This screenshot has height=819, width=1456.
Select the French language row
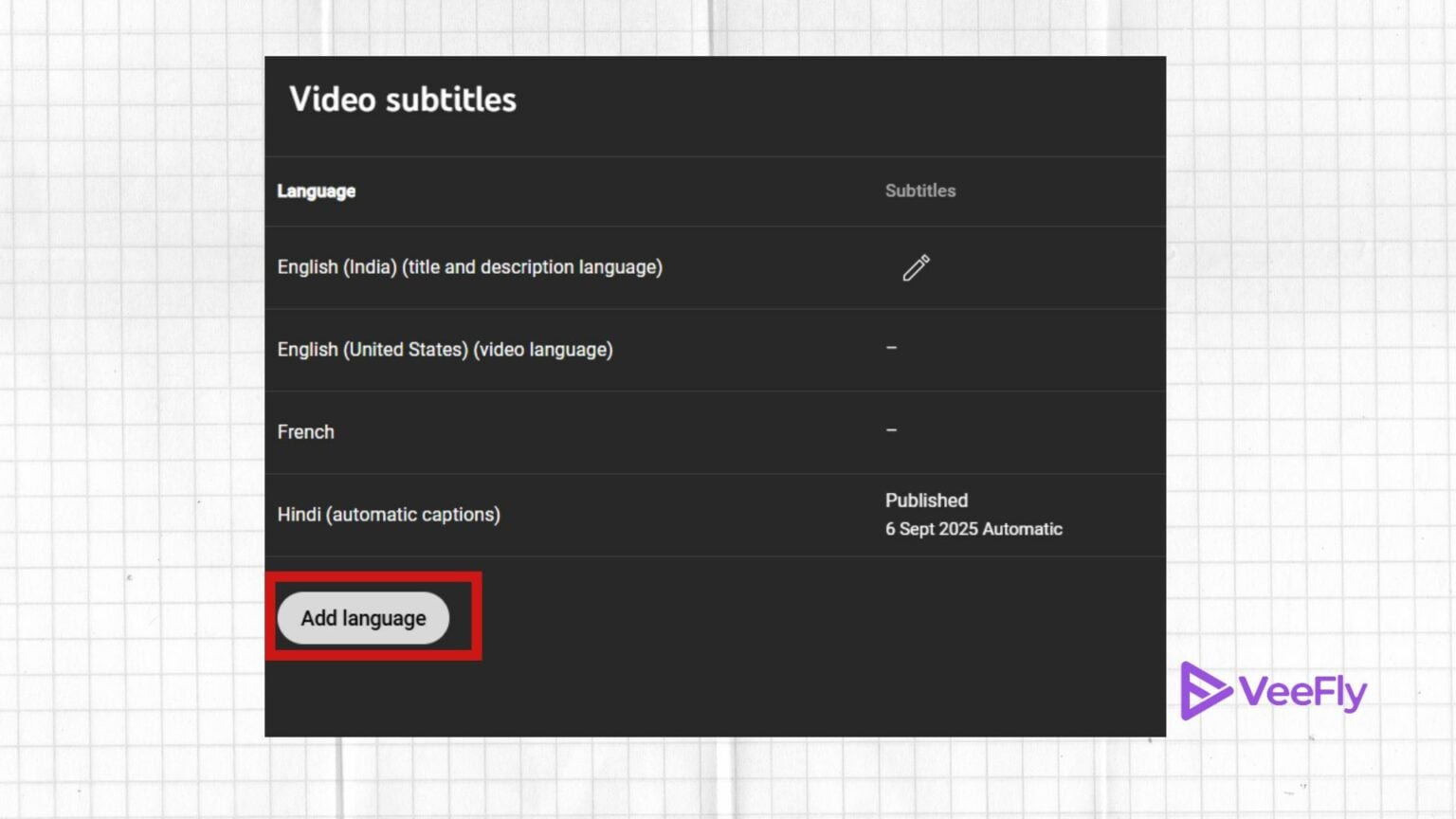(305, 431)
